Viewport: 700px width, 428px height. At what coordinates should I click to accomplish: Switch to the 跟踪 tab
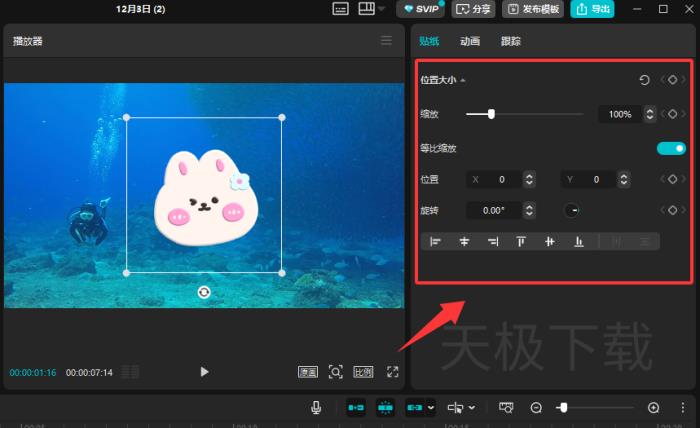(x=510, y=41)
